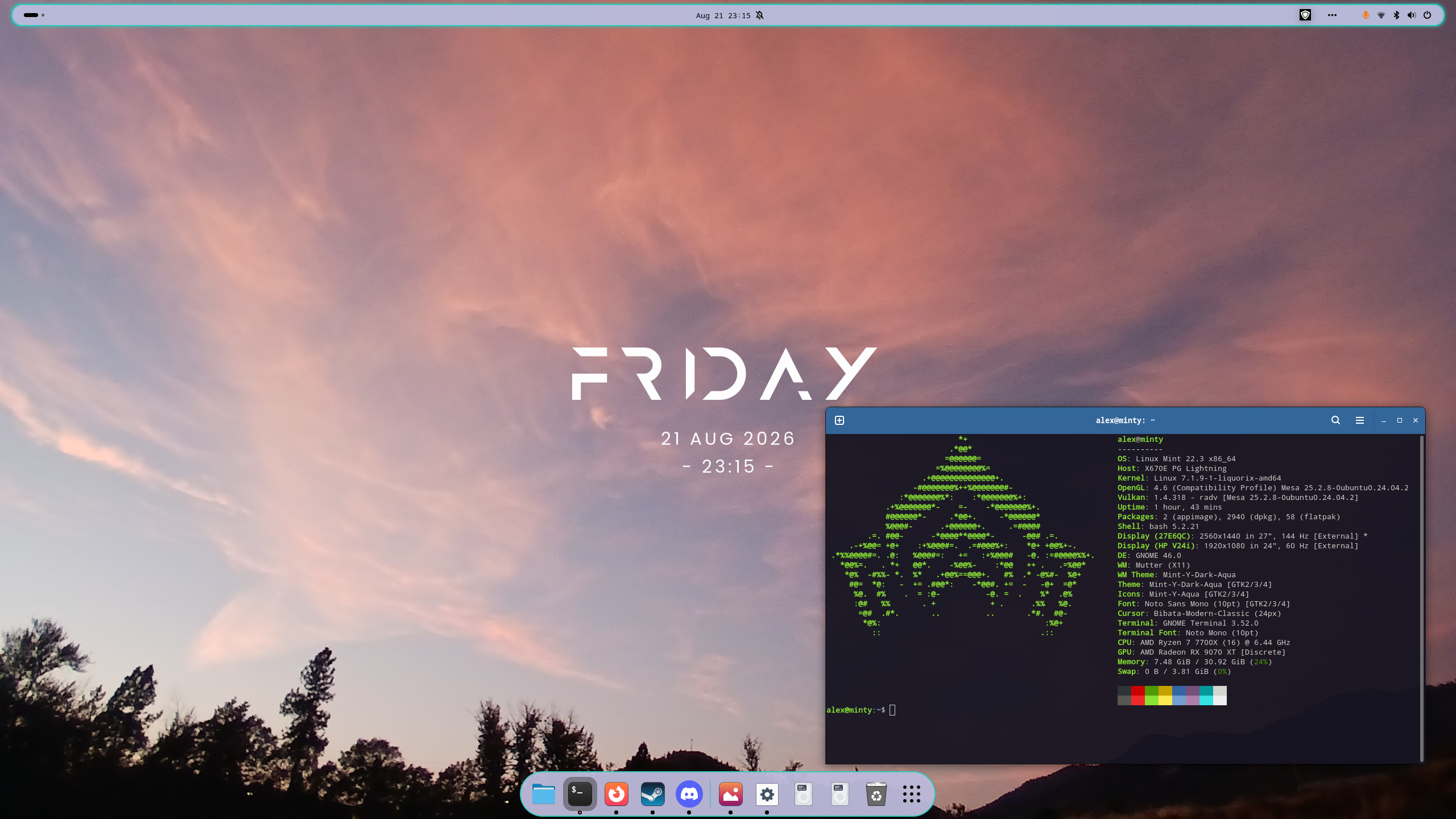Click the 'alex@minty' header above the system info
Viewport: 1456px width, 819px height.
click(x=1140, y=439)
